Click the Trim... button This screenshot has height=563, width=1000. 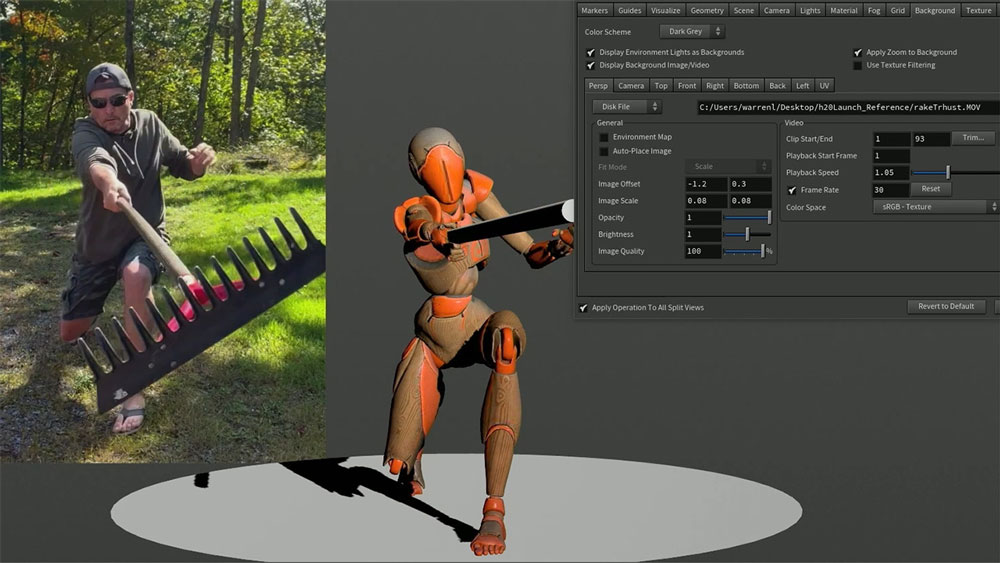click(972, 138)
